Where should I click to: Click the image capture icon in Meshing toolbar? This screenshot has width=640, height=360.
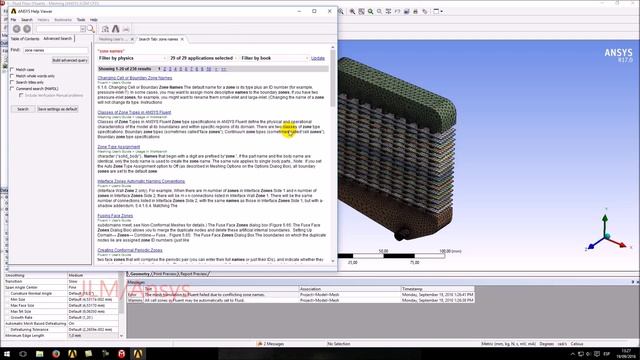406,11
